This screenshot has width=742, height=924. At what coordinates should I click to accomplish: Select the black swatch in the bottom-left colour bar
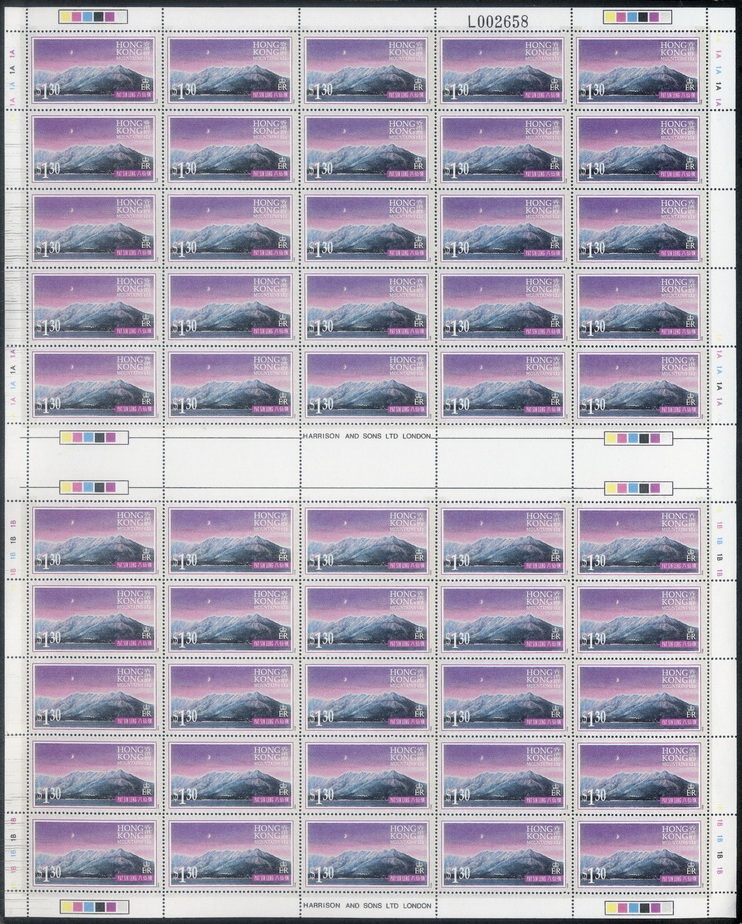point(99,907)
